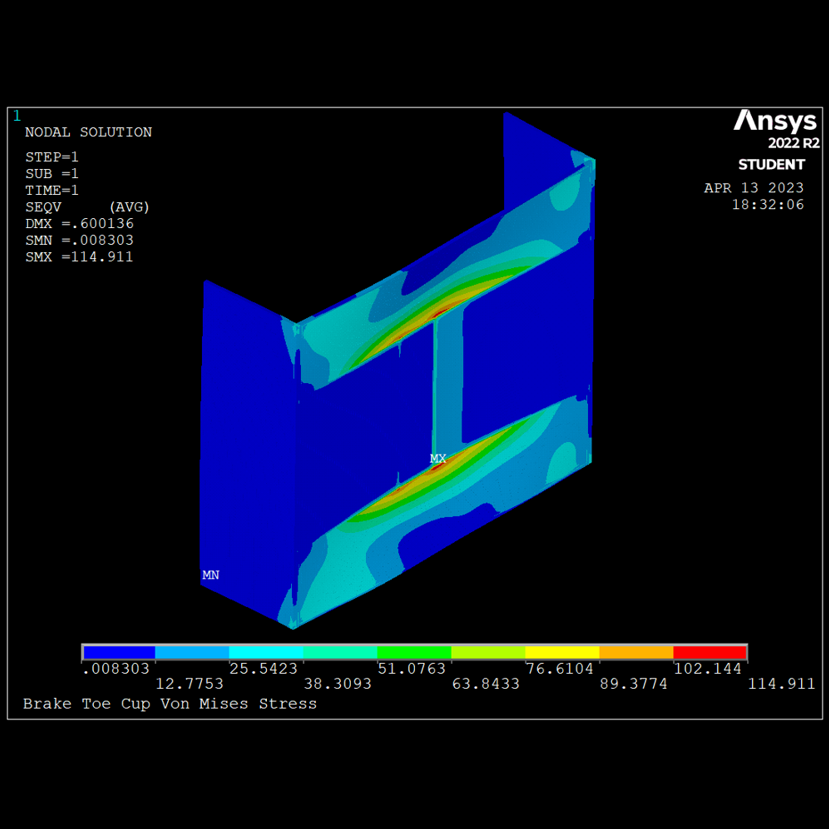829x829 pixels.
Task: Click the legend value 76.6104
Action: pos(559,669)
